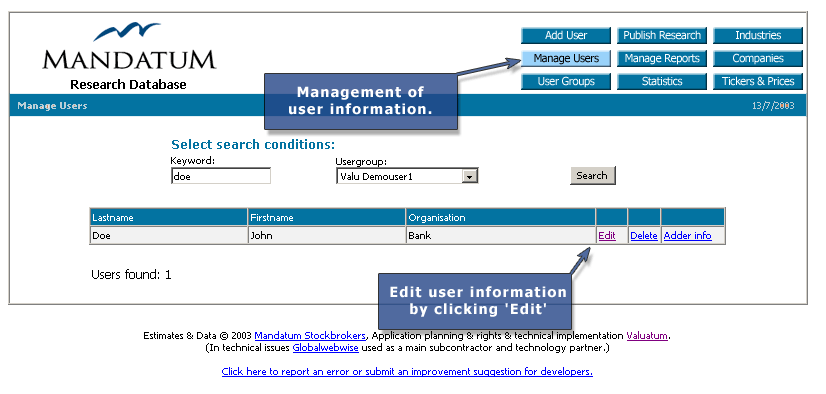This screenshot has width=826, height=394.
Task: Click the report an error link
Action: [407, 372]
